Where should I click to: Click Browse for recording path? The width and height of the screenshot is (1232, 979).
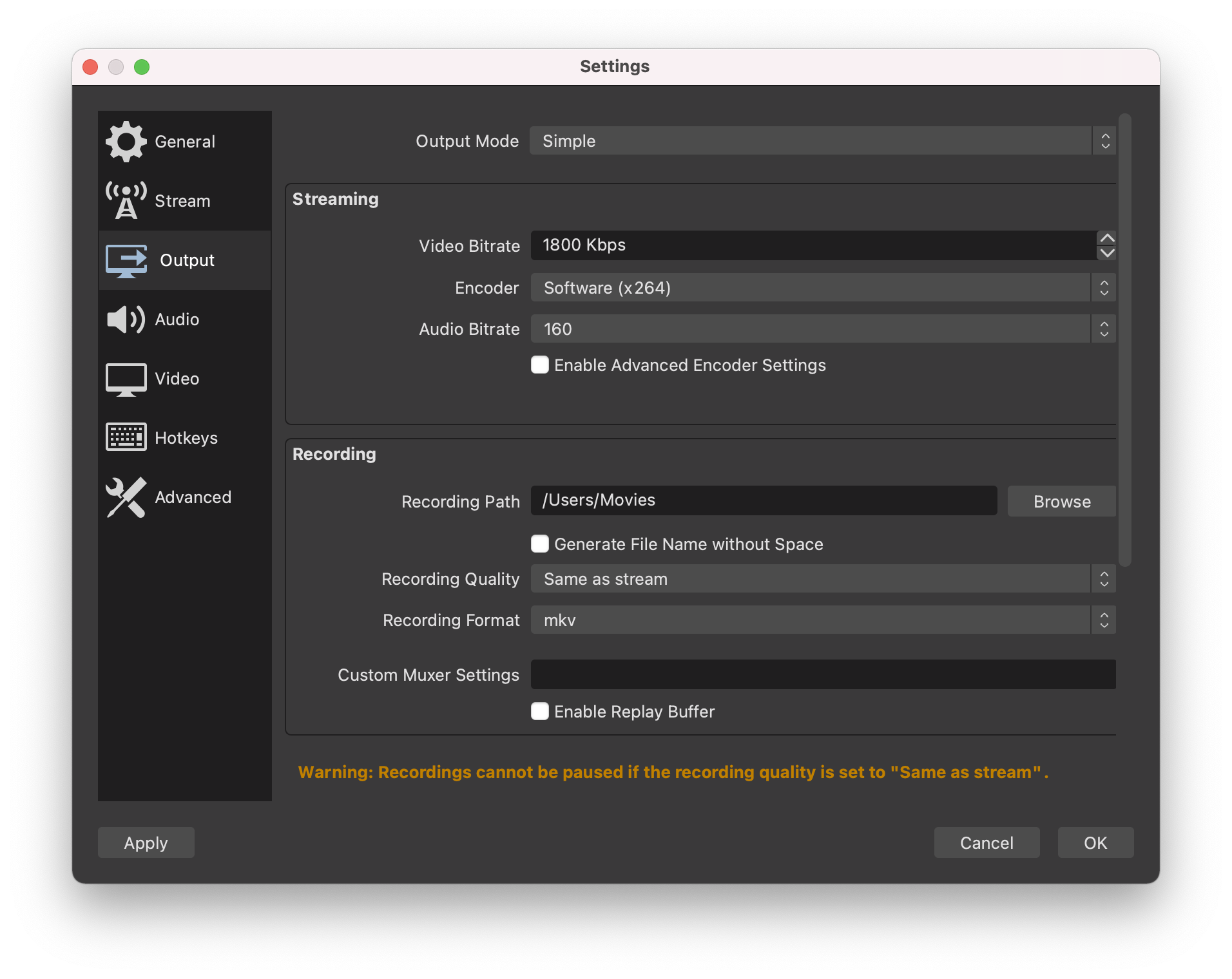(1061, 502)
